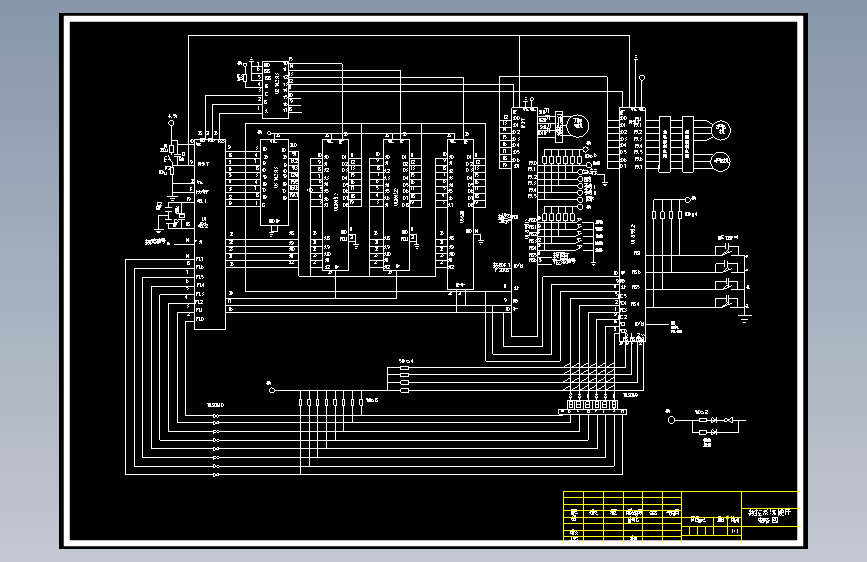The height and width of the screenshot is (562, 867).
Task: Select the diode circuit terminal circle at lower right
Action: [671, 420]
